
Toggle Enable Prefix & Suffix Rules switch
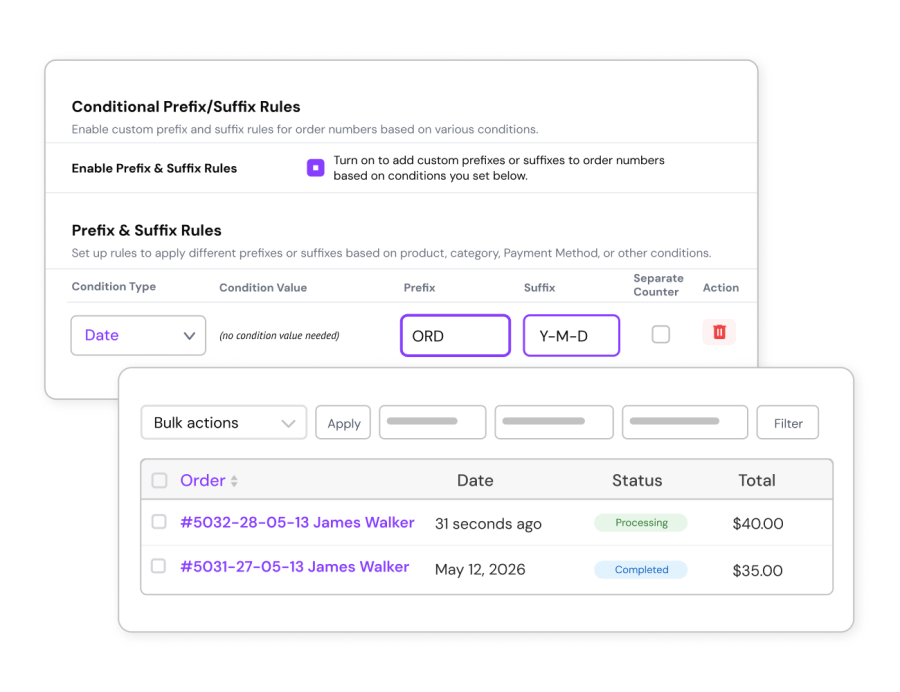point(315,168)
